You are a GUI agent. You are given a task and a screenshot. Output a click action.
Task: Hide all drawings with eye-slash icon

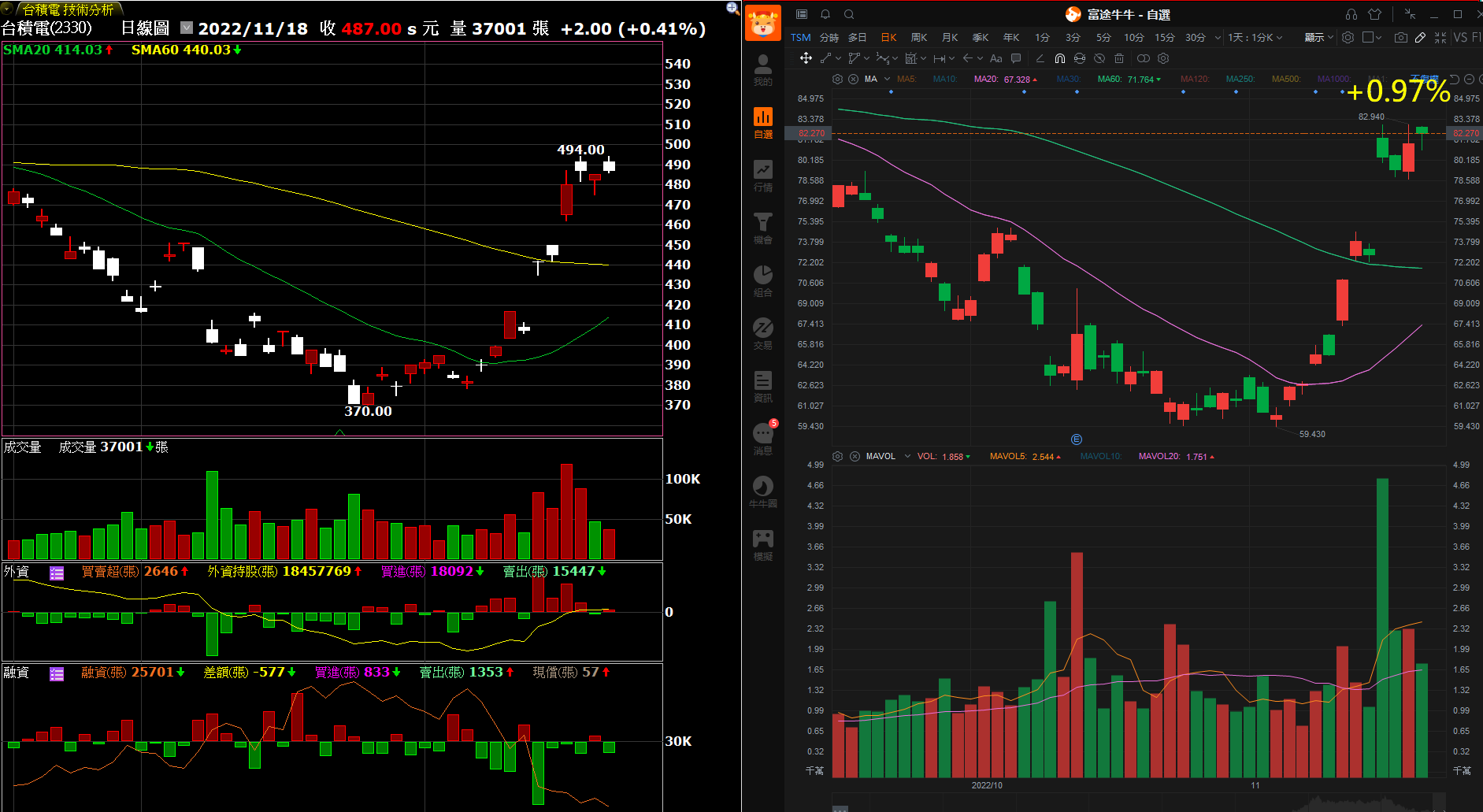(1099, 58)
